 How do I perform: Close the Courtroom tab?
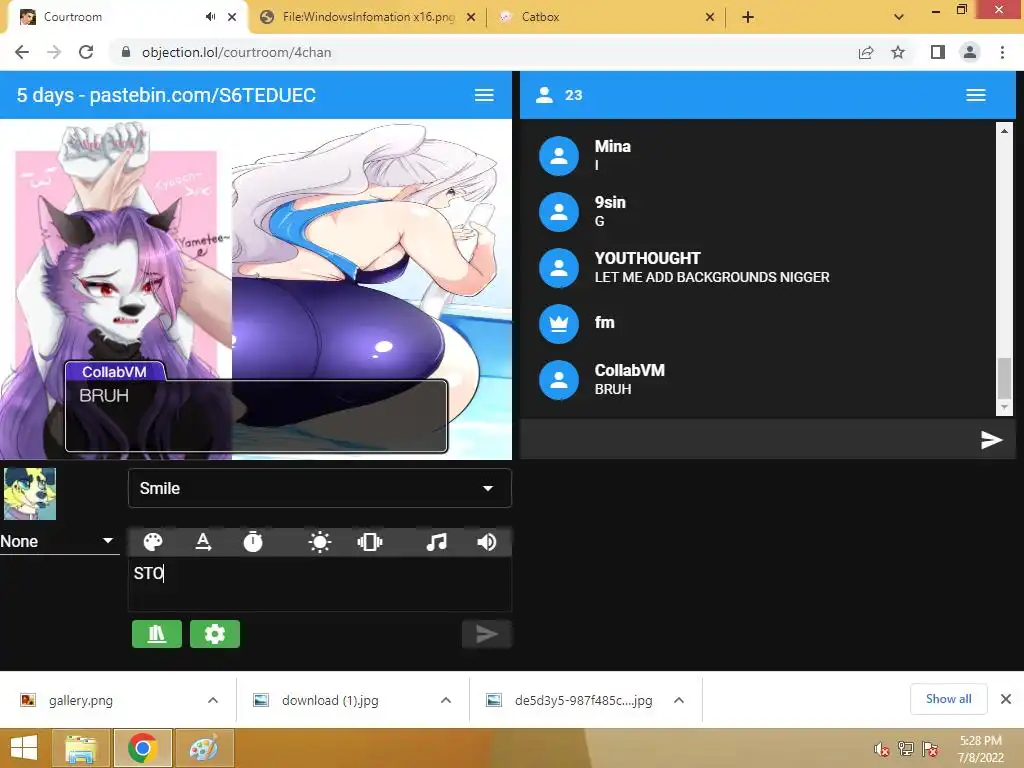(232, 17)
